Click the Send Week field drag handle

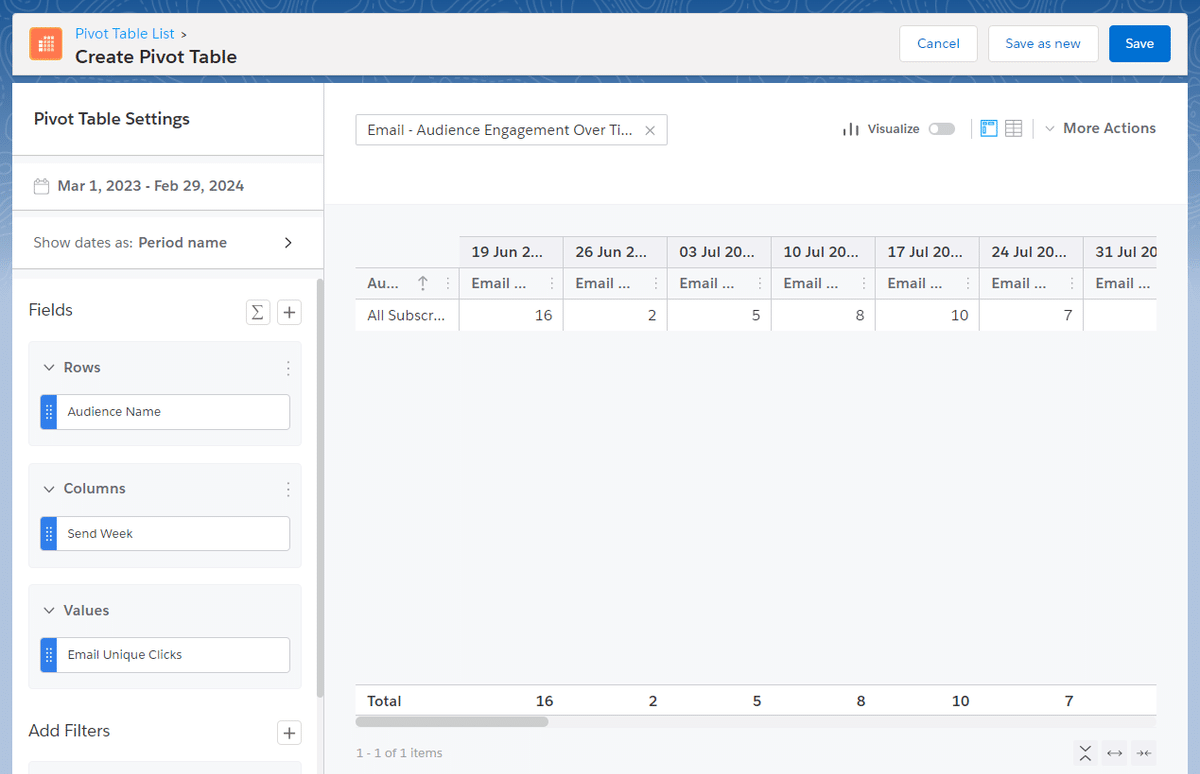(49, 534)
